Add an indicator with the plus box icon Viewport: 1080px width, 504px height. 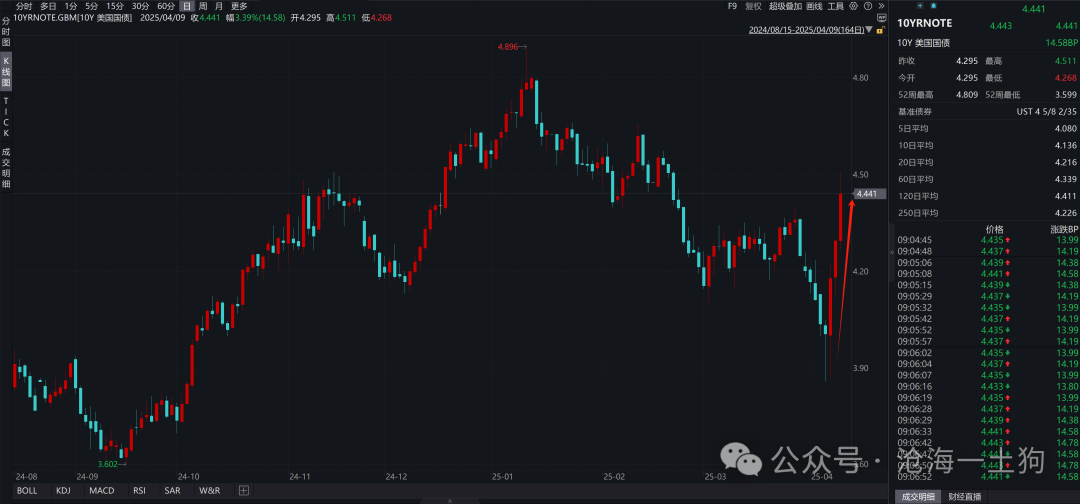click(x=243, y=490)
